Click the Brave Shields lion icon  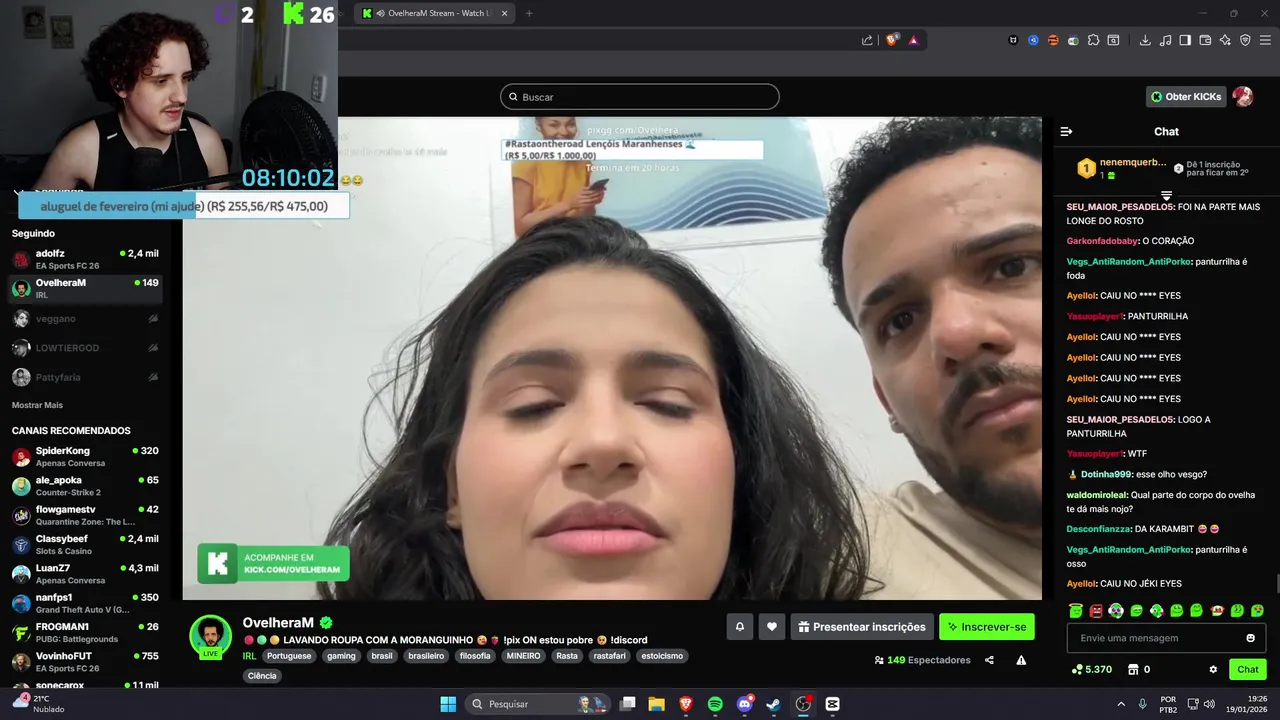(x=892, y=40)
